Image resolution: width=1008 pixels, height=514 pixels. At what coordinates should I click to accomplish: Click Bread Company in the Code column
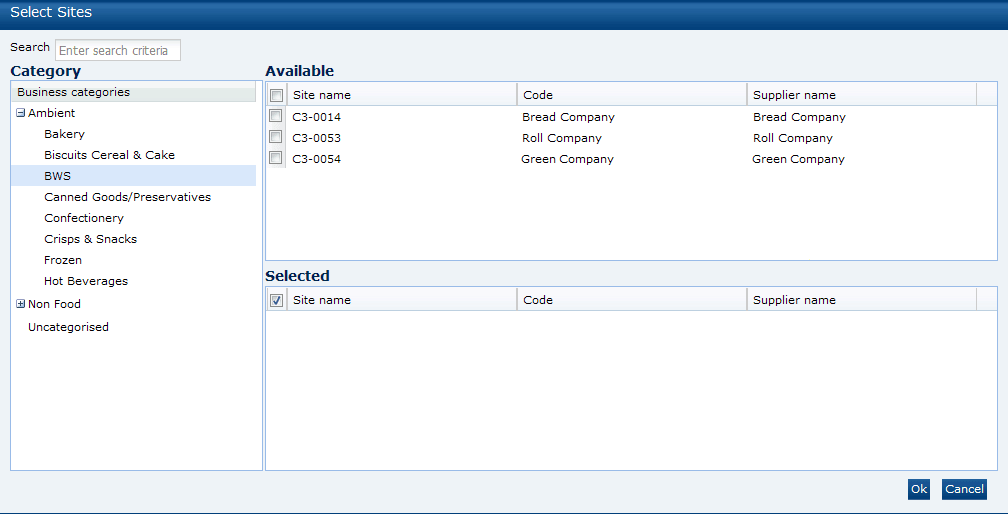point(568,117)
